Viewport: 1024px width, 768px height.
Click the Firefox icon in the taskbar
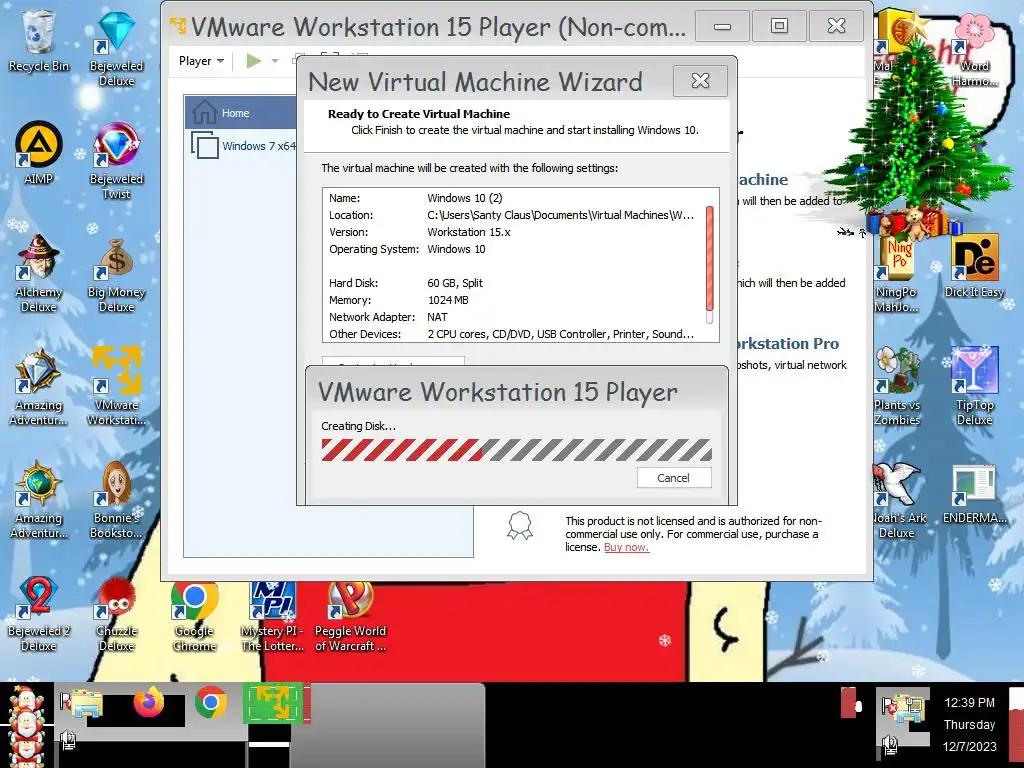(149, 703)
